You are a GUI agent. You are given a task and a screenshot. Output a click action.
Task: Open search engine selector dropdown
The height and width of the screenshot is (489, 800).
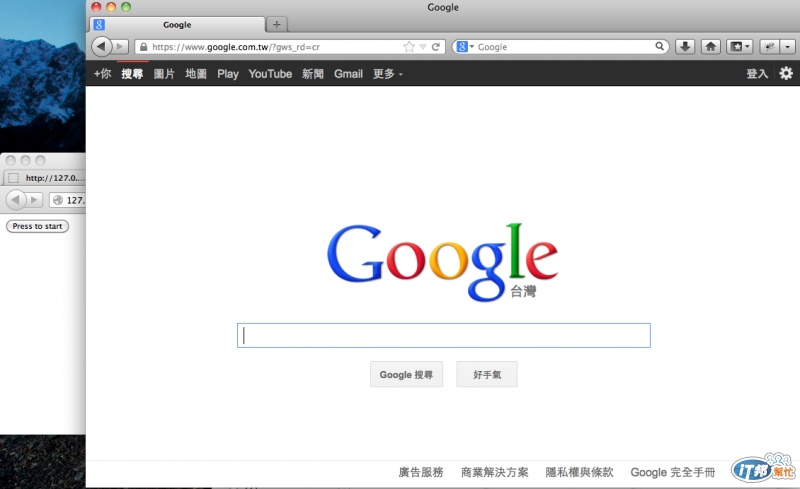[x=465, y=47]
